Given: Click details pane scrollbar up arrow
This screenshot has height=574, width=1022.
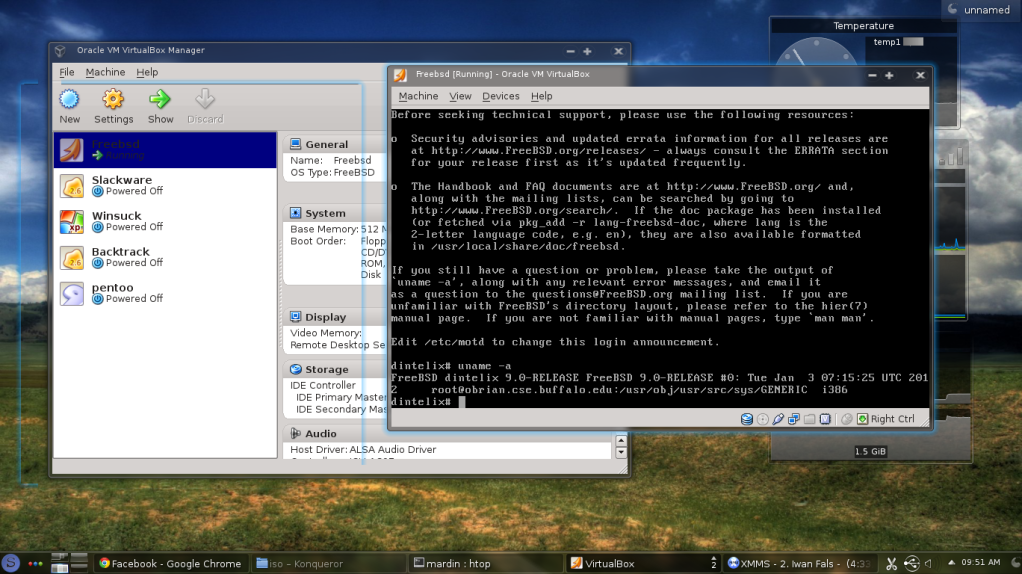Looking at the screenshot, I should point(620,441).
